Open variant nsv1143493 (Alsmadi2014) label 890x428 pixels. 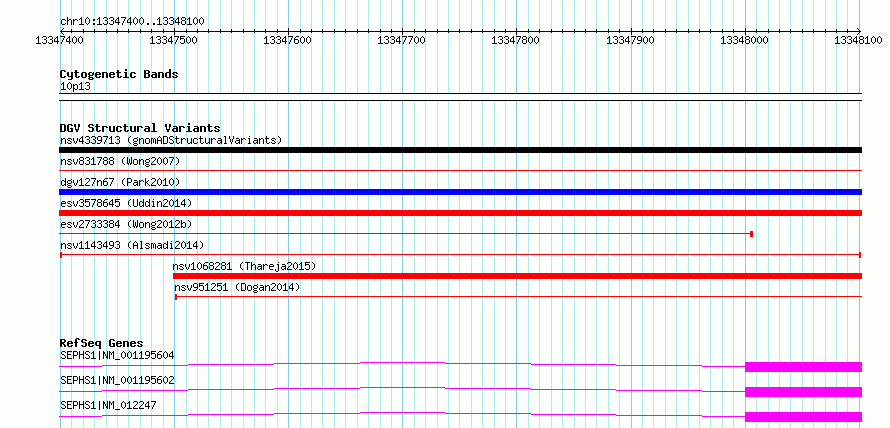(x=132, y=245)
